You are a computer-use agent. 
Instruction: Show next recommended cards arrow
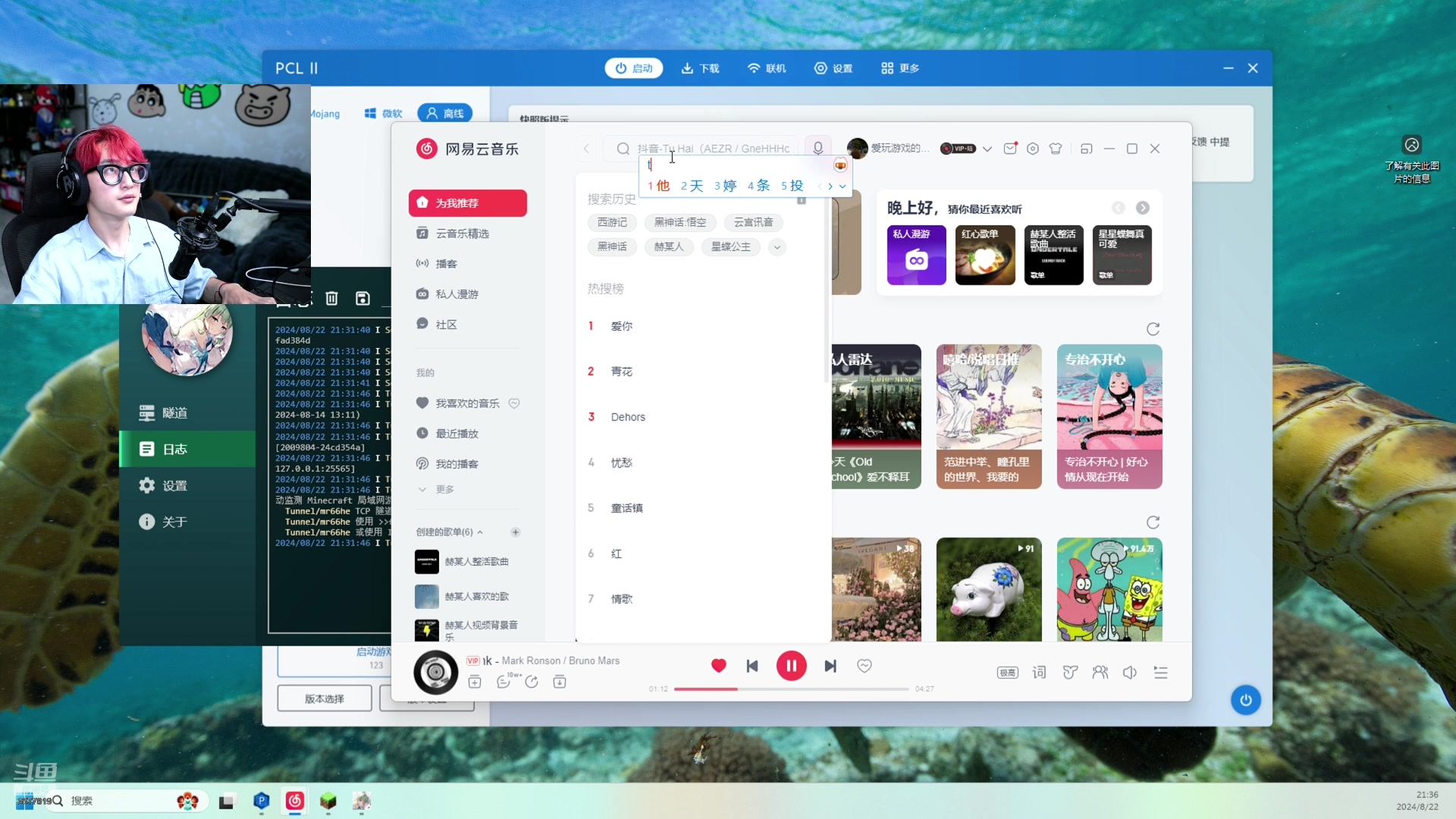(x=1143, y=208)
